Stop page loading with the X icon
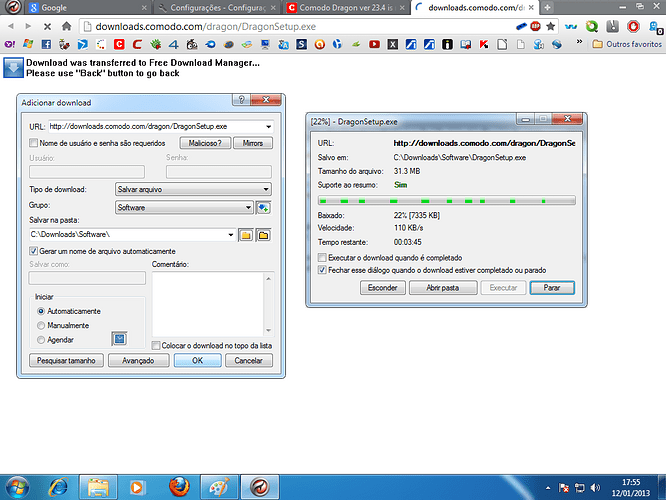This screenshot has width=666, height=500. (x=47, y=26)
